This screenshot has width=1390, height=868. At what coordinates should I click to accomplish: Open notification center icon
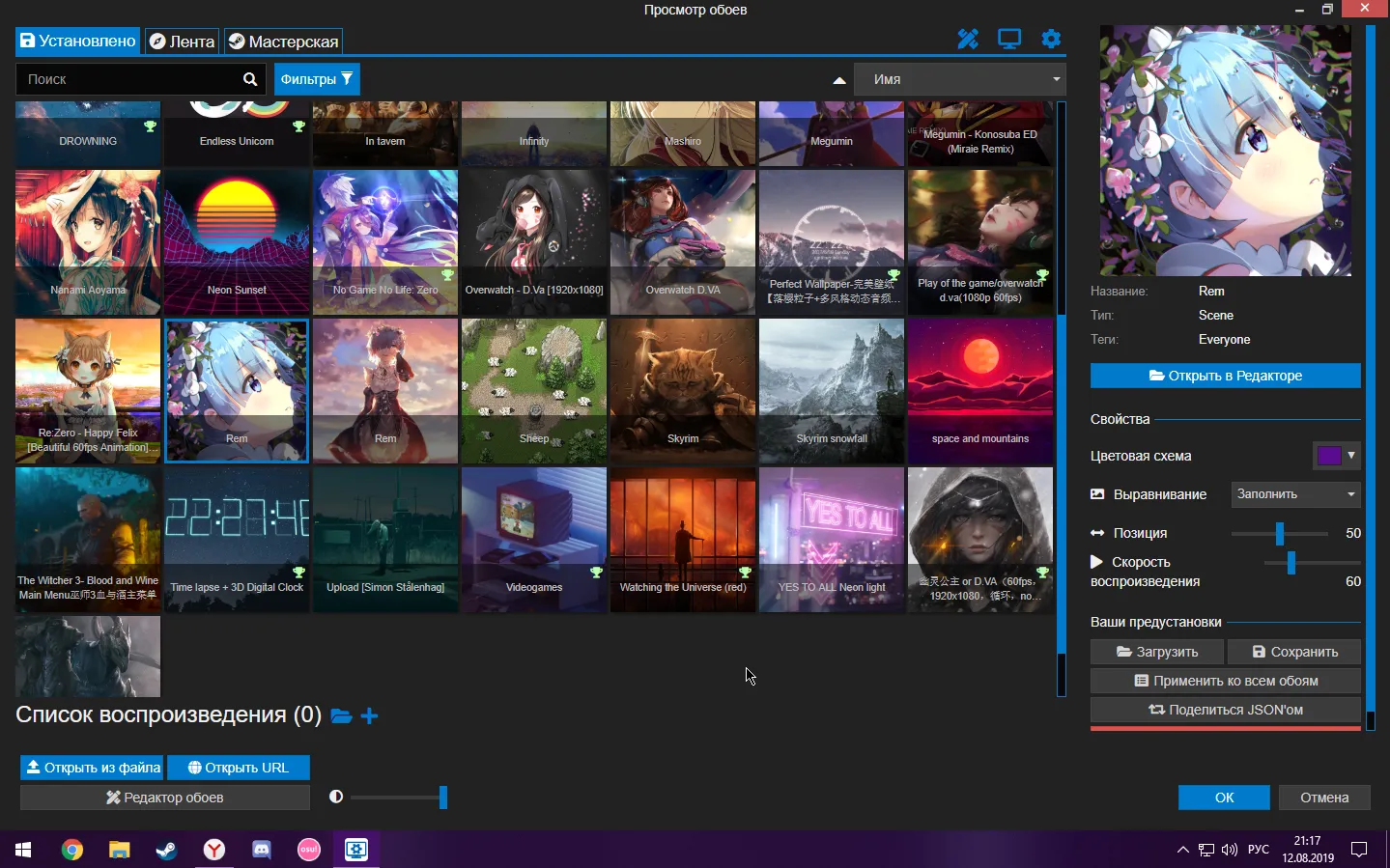click(1359, 850)
